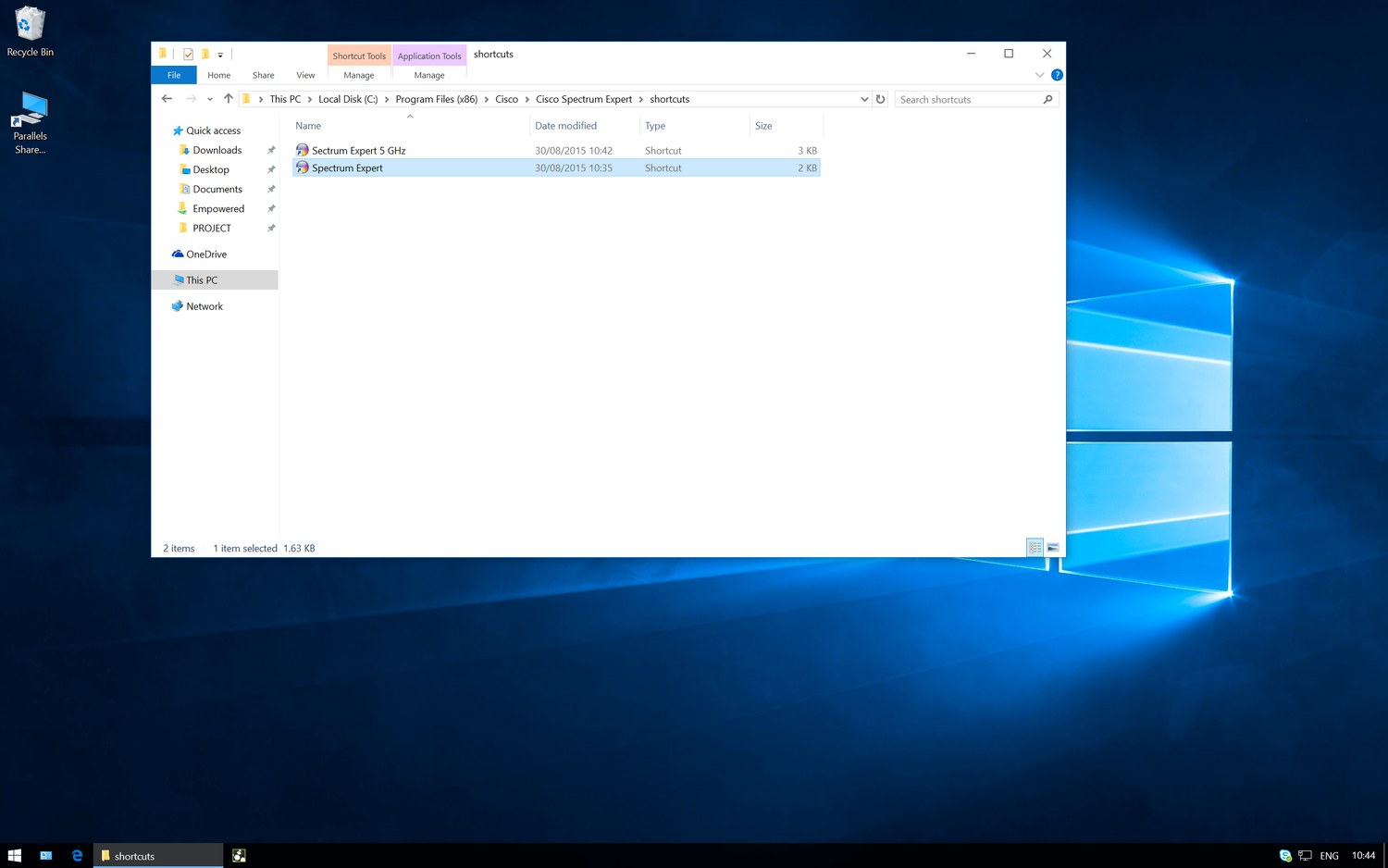Select Quick access in the navigation pane
The width and height of the screenshot is (1388, 868).
pyautogui.click(x=213, y=130)
